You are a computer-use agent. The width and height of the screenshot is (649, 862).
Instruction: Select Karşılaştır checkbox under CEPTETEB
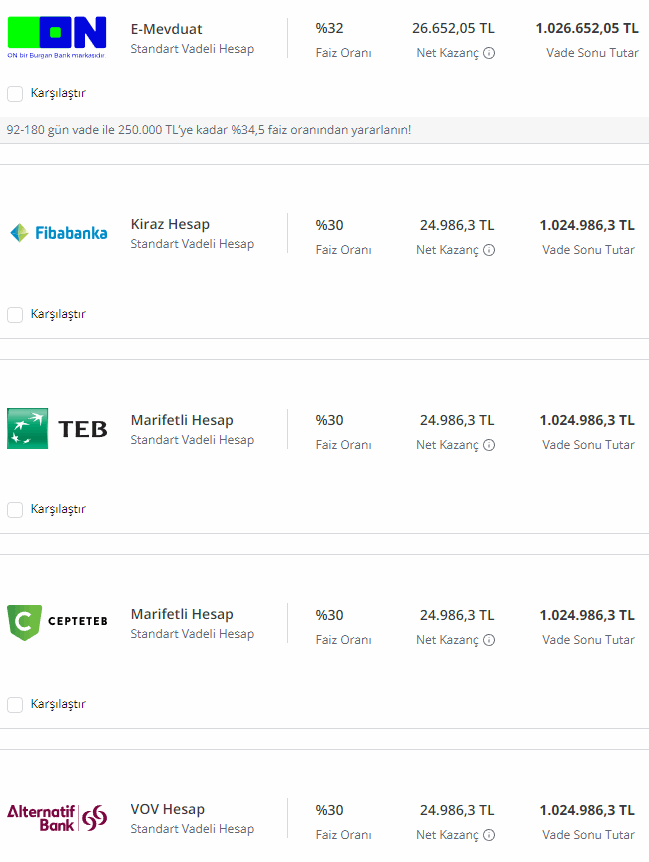click(x=15, y=705)
